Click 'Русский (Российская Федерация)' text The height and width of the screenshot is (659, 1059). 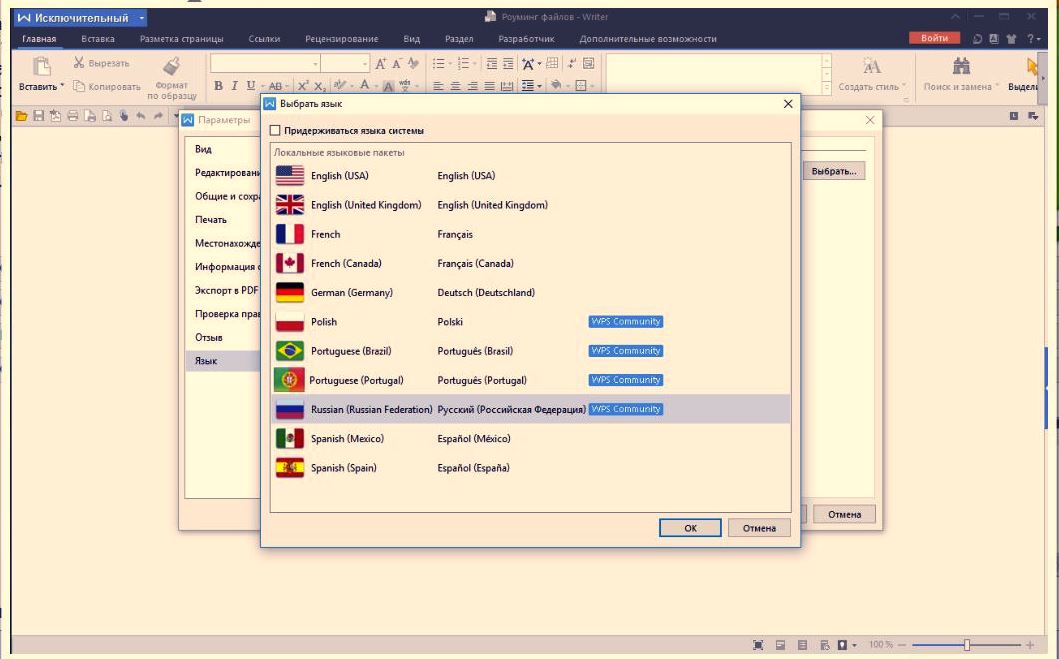(x=511, y=409)
